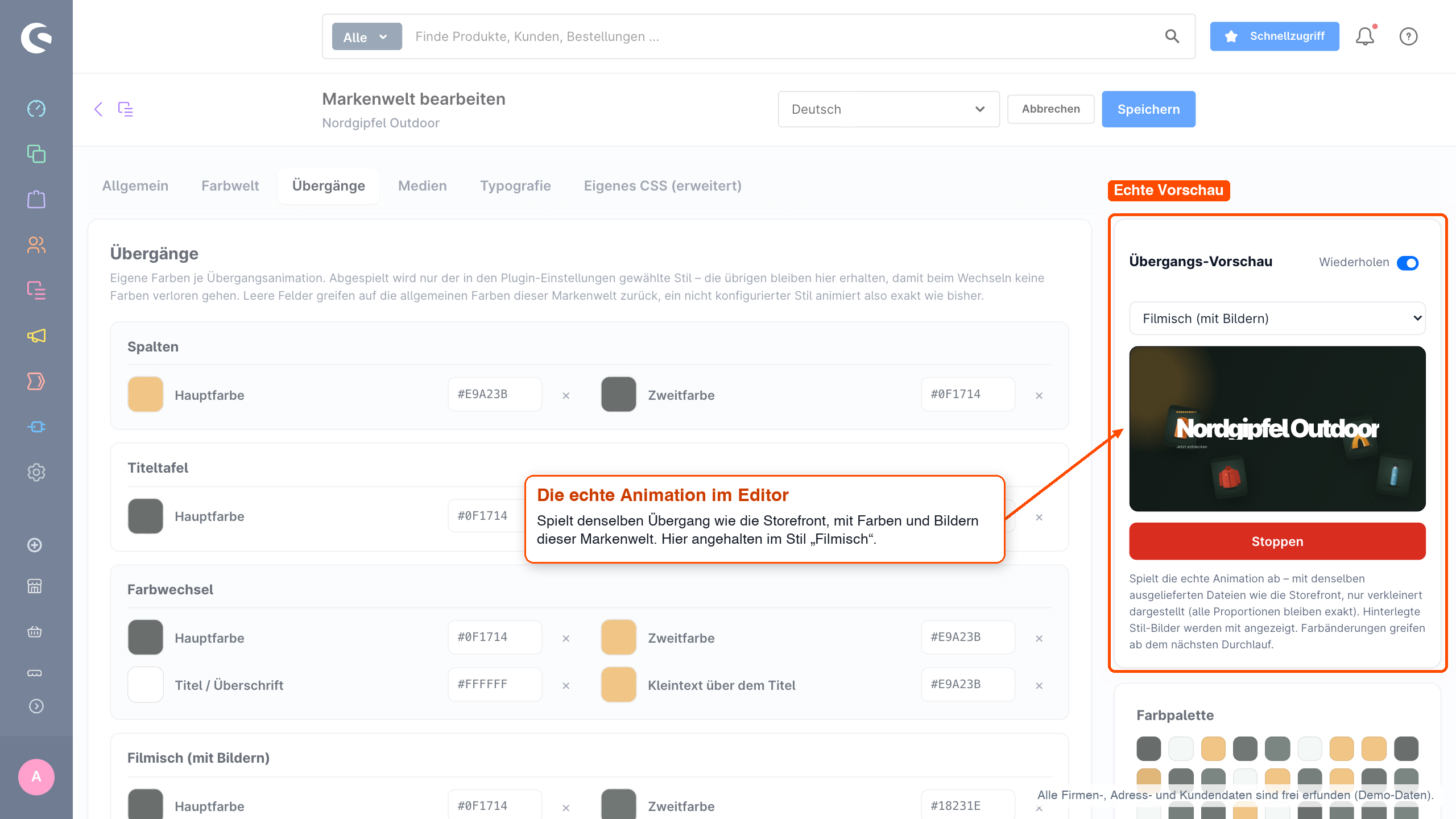The width and height of the screenshot is (1456, 819).
Task: Click the back arrow in page header
Action: [x=98, y=109]
